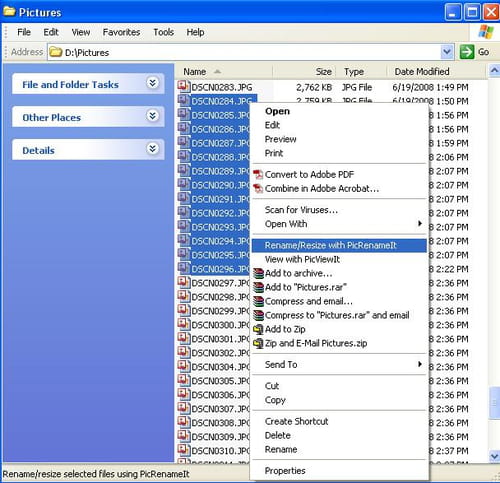500x483 pixels.
Task: Open the Open With submenu
Action: [339, 224]
